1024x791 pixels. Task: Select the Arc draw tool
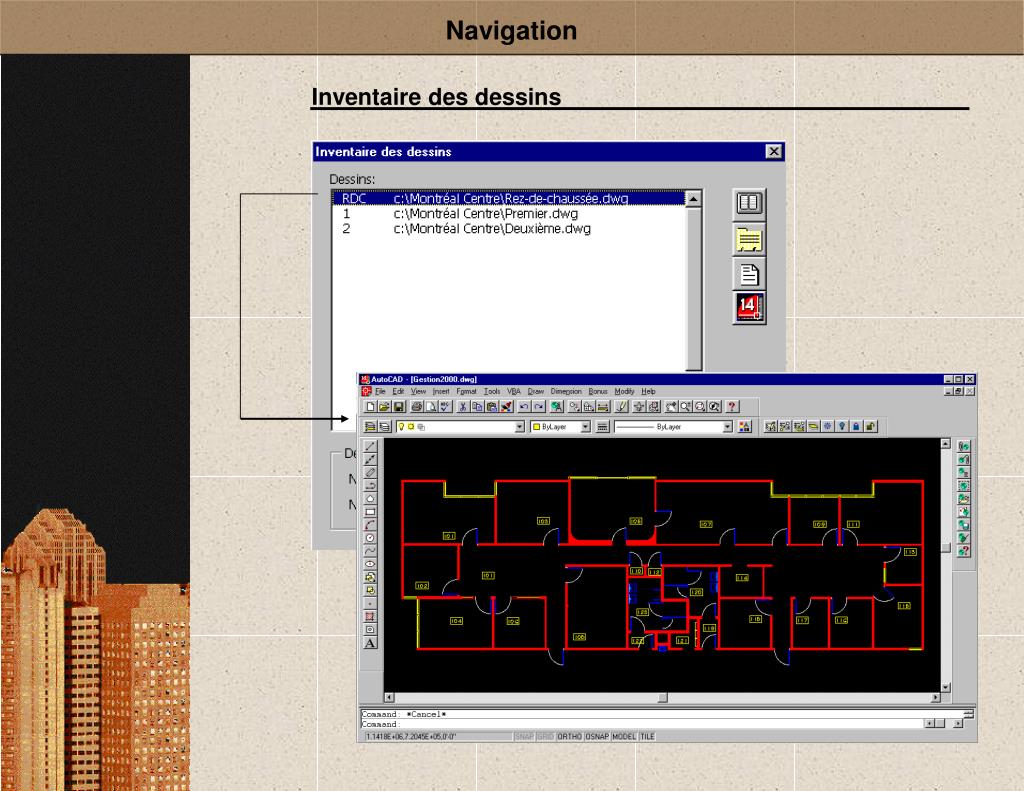(x=370, y=525)
